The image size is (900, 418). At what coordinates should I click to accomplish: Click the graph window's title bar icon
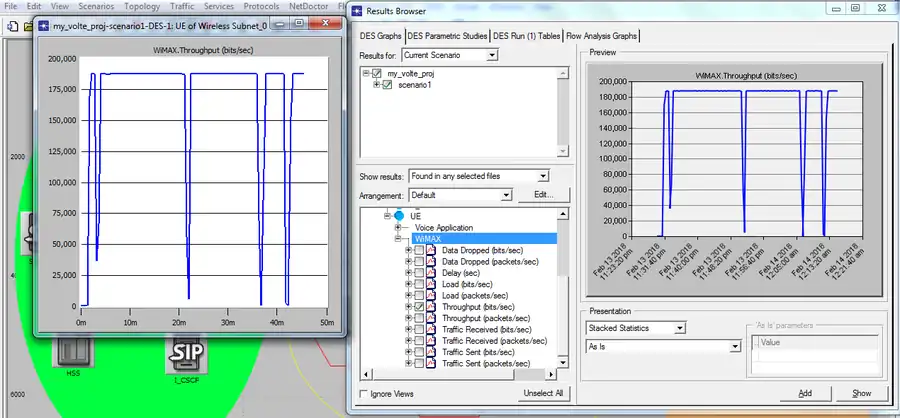tap(44, 25)
